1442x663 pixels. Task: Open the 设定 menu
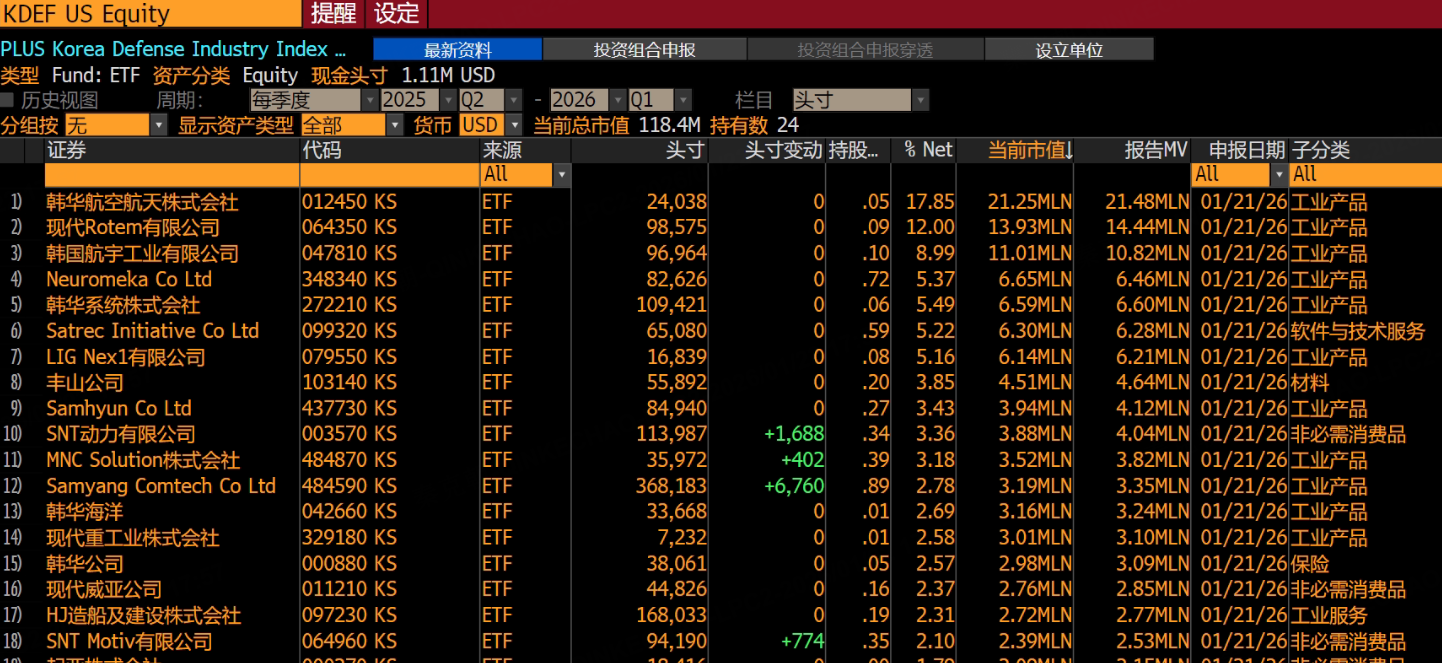397,14
